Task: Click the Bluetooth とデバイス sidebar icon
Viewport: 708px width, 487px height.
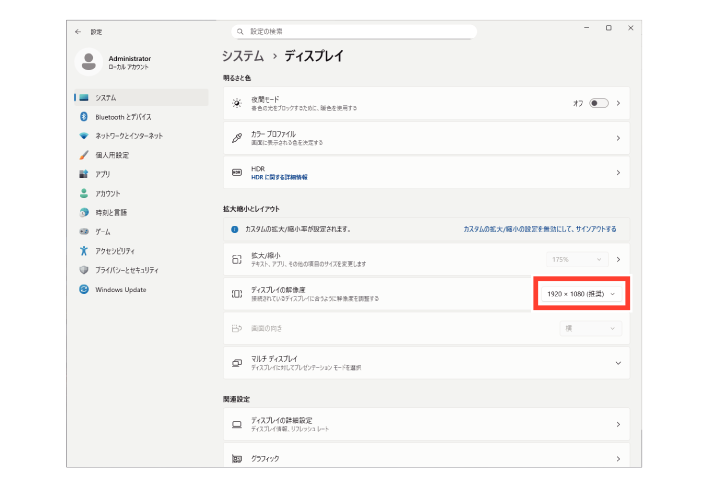Action: point(84,117)
